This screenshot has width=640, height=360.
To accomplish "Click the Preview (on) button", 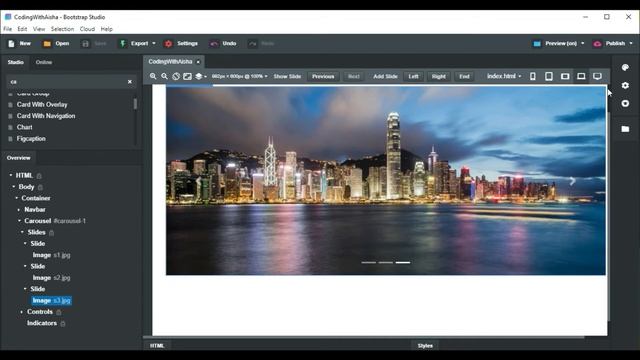I will (559, 43).
